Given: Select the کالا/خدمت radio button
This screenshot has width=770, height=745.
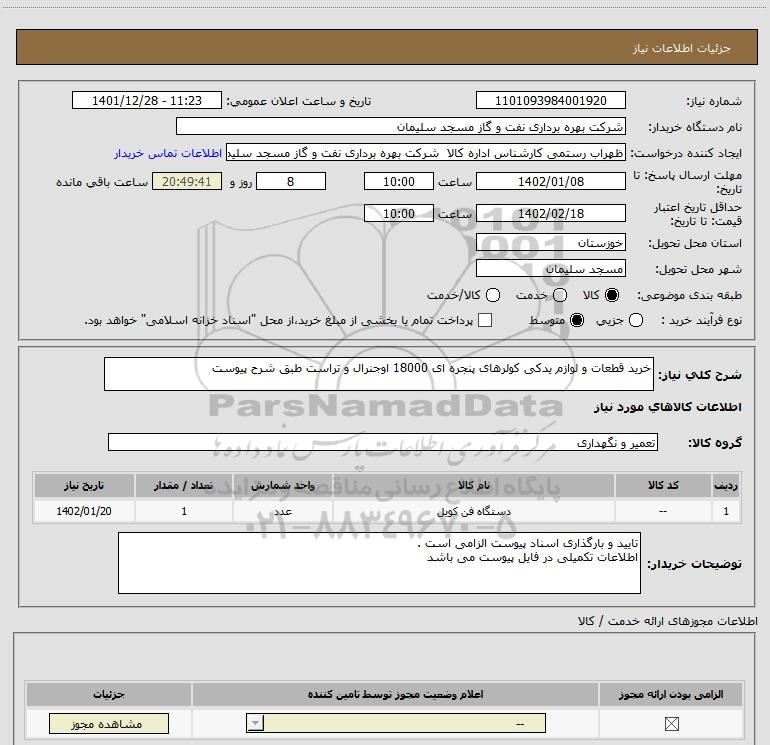Looking at the screenshot, I should (x=493, y=295).
